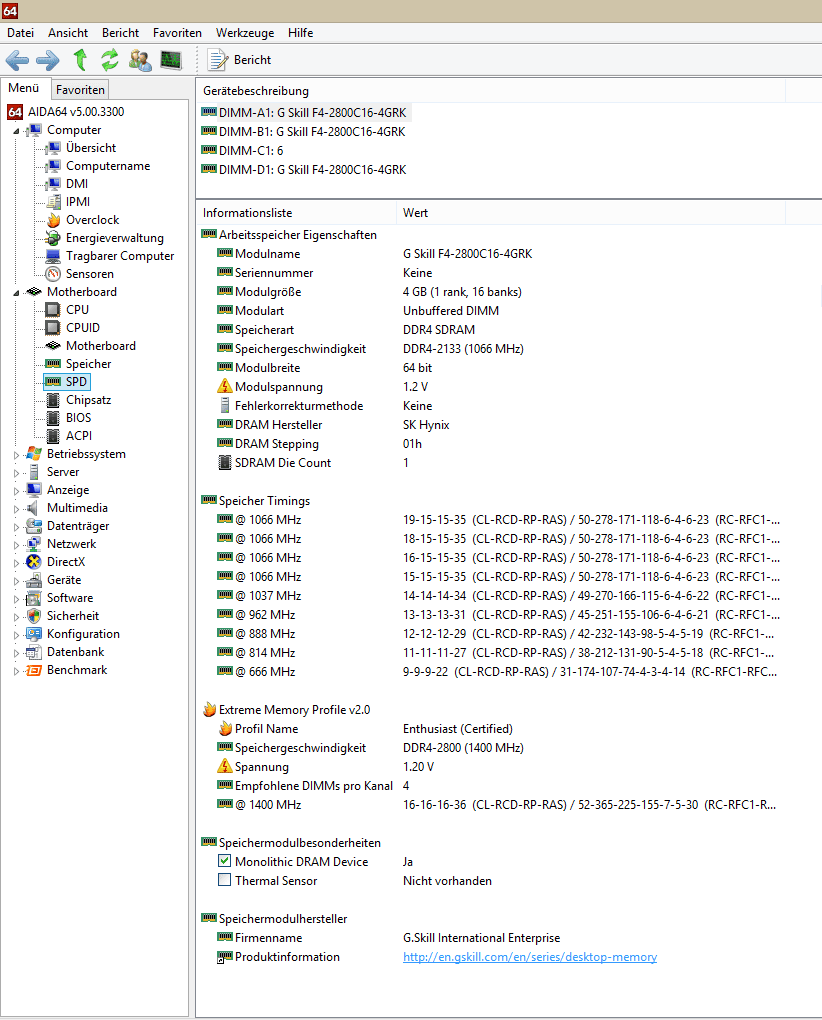The image size is (822, 1020).
Task: Click the Back arrow toolbar icon
Action: (17, 60)
